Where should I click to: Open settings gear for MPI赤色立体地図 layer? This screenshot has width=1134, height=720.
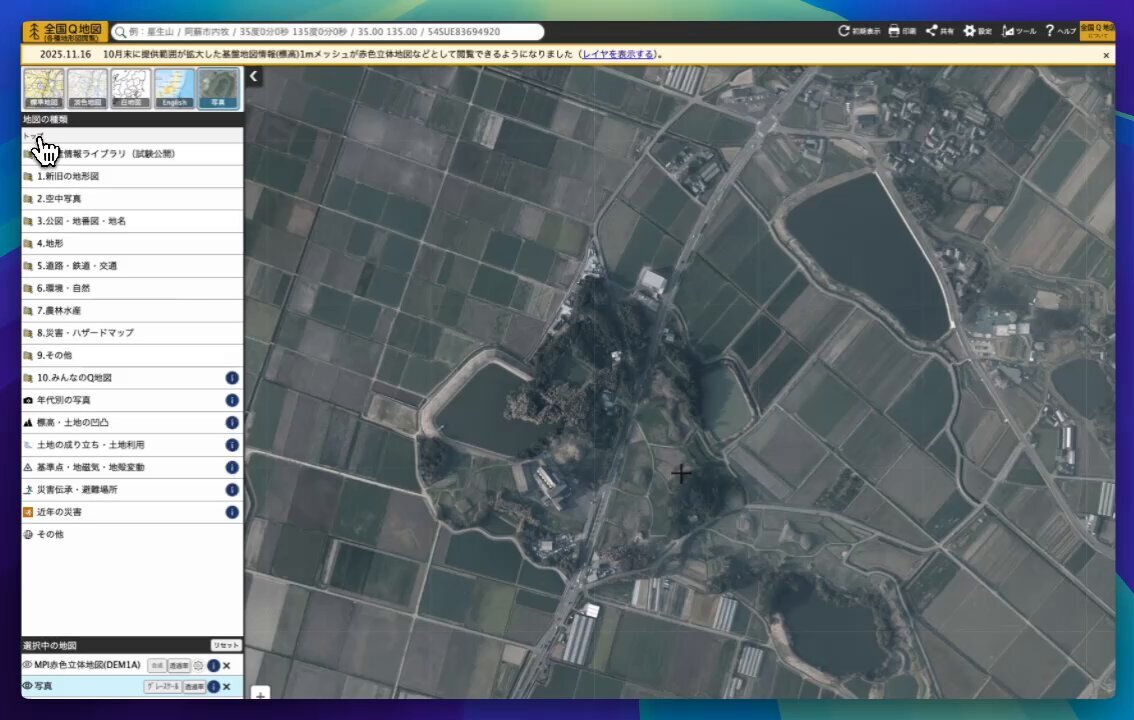198,665
